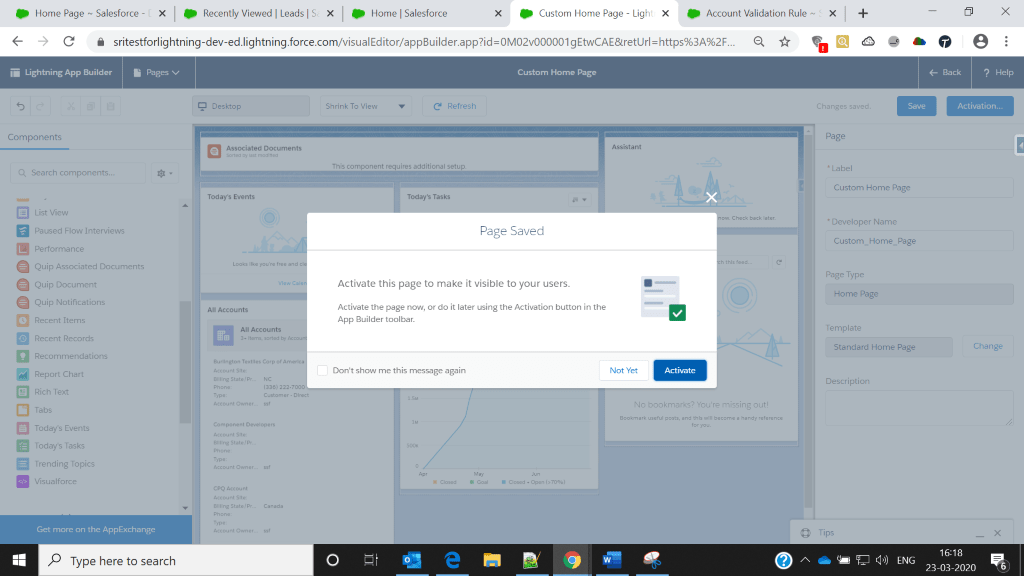Click the redo arrow icon in toolbar
The height and width of the screenshot is (576, 1024).
click(x=42, y=106)
